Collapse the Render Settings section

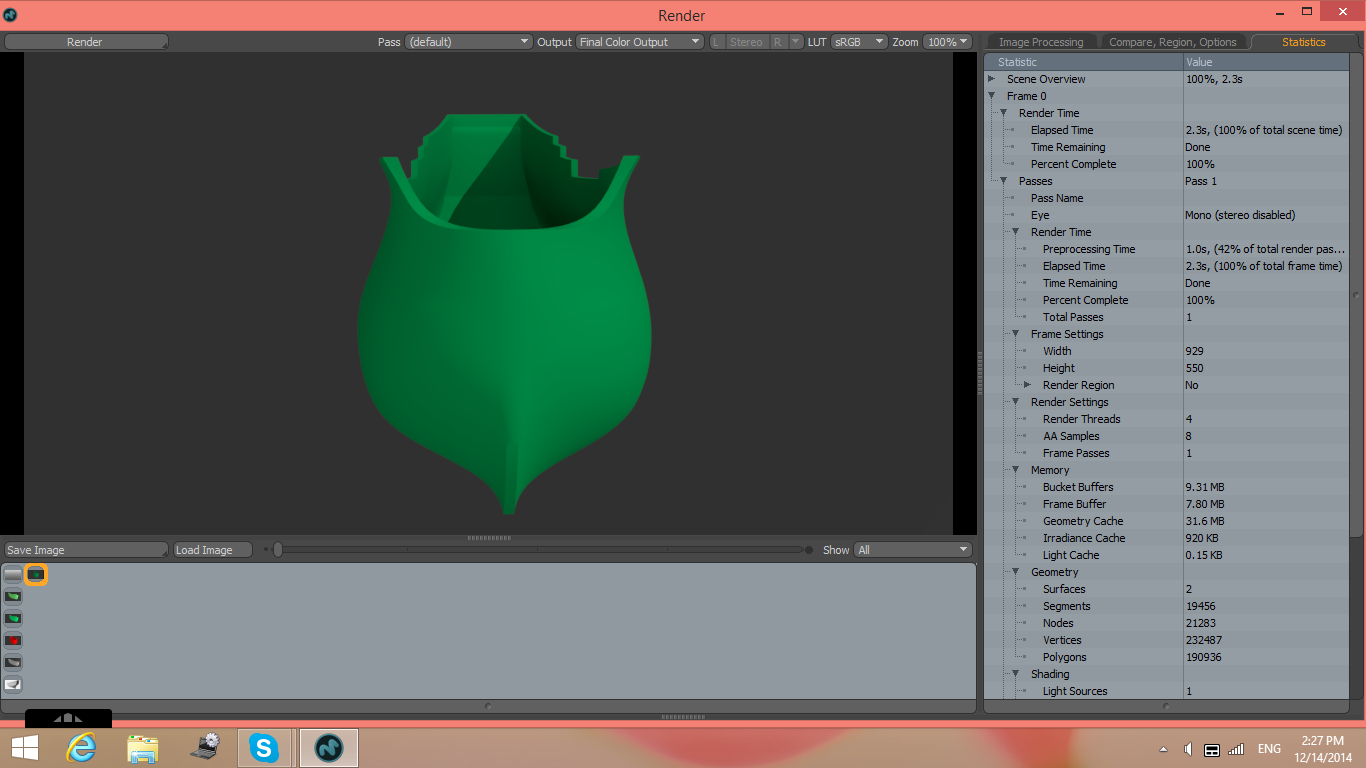point(1016,402)
